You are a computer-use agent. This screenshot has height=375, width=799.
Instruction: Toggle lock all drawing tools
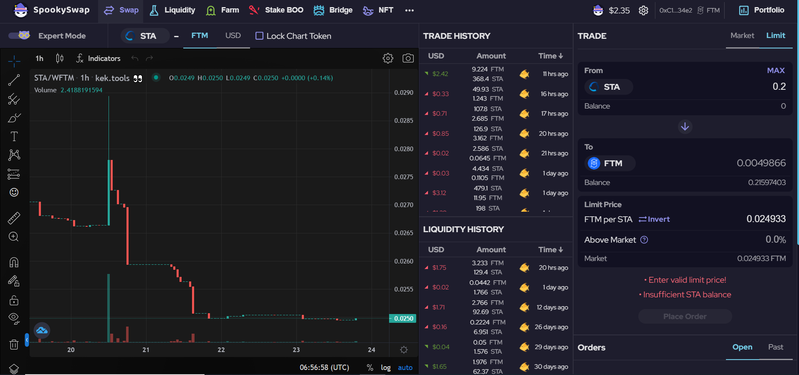coord(14,300)
